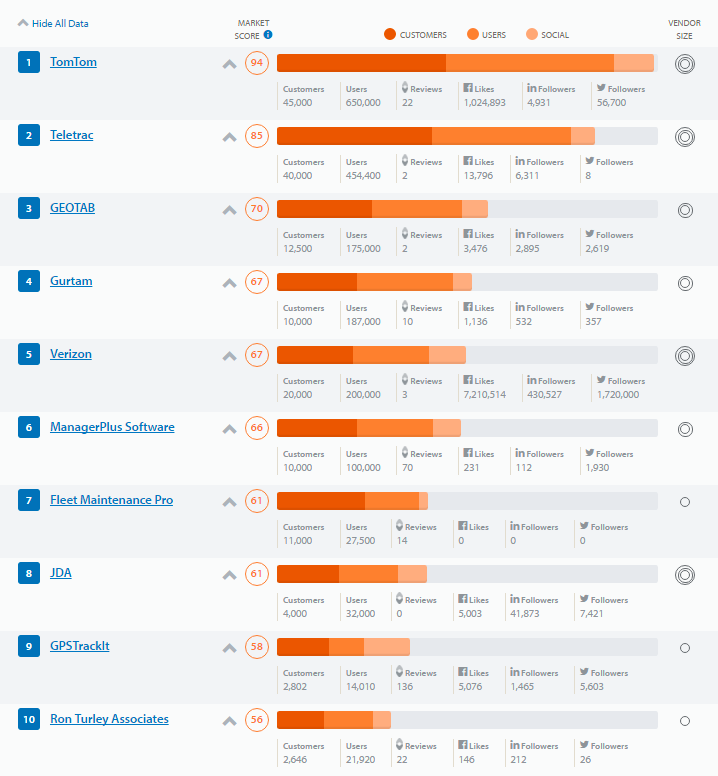The height and width of the screenshot is (776, 718).
Task: Click Teletrac's LinkedIn Followers icon
Action: (x=520, y=162)
